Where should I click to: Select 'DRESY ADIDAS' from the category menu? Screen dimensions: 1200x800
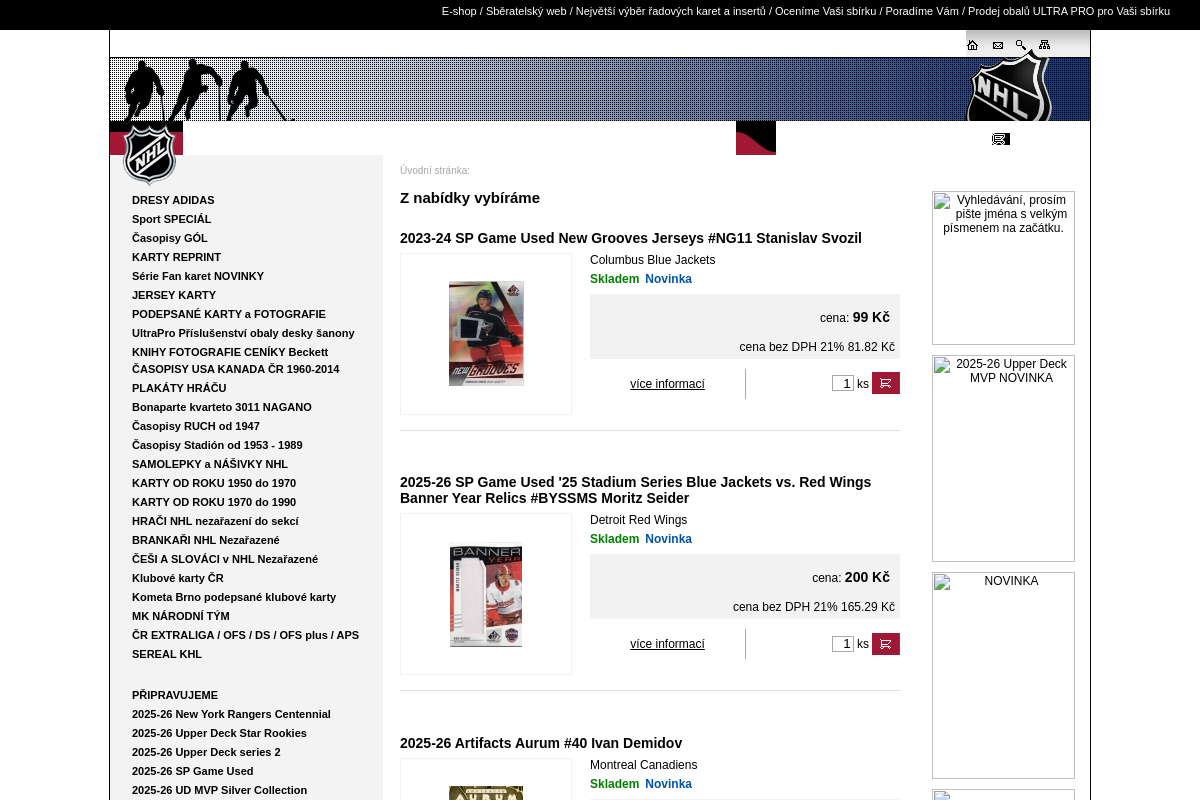(x=173, y=200)
